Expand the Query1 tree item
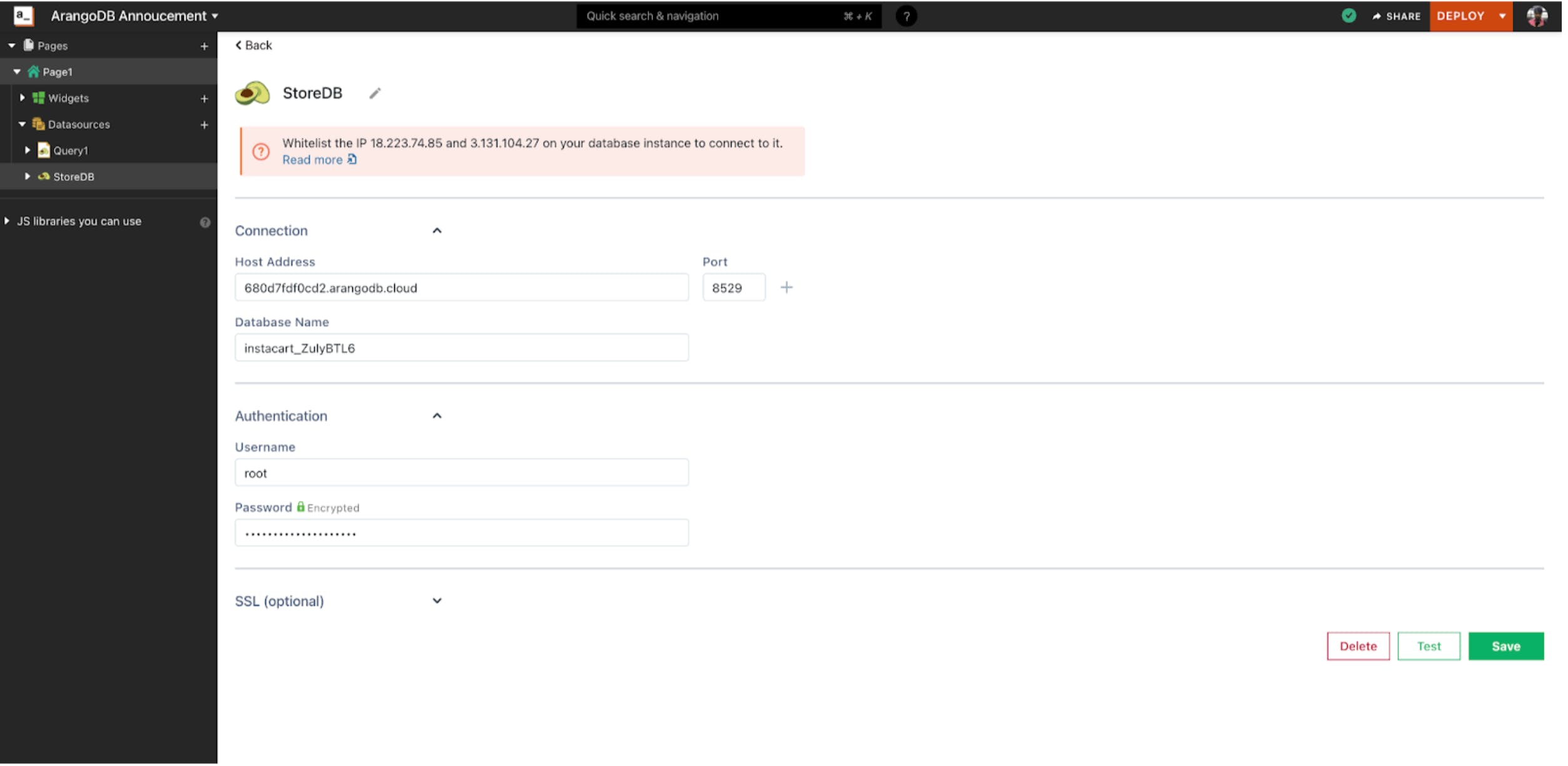 (x=28, y=151)
